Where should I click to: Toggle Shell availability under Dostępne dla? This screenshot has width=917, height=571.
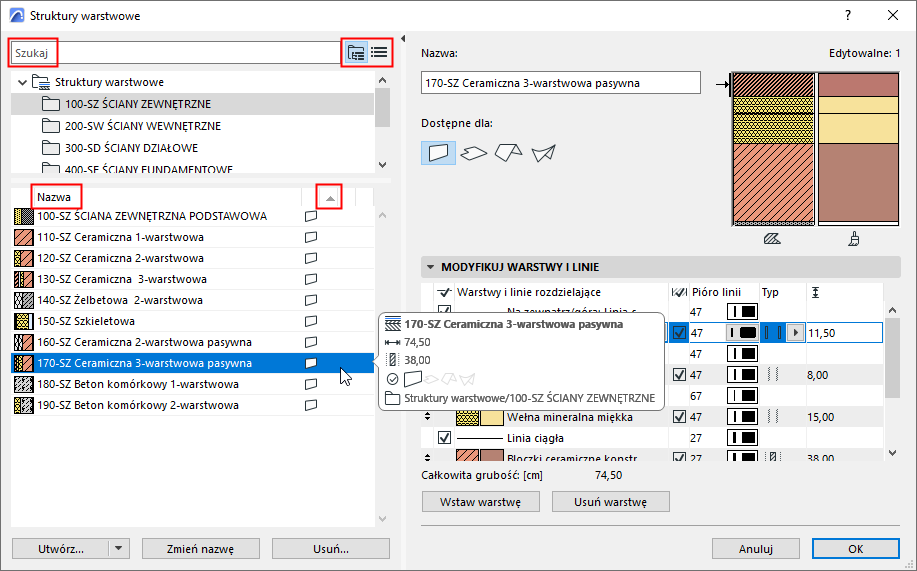coord(543,153)
